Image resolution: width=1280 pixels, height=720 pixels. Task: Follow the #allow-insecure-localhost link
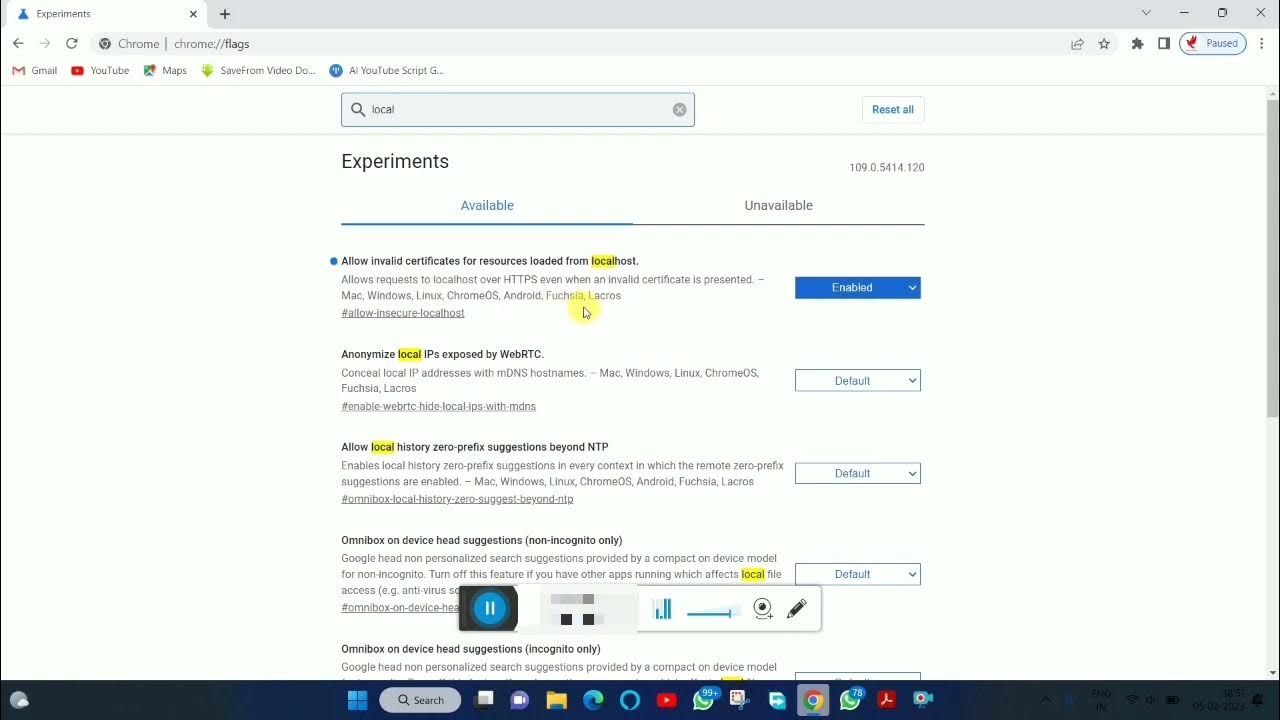[403, 313]
